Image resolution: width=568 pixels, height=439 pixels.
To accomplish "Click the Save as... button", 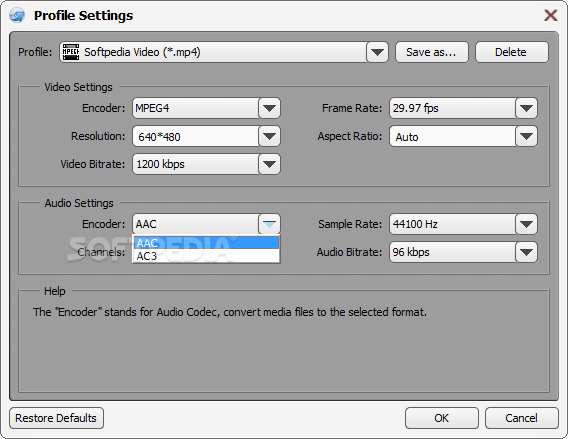I will point(431,52).
